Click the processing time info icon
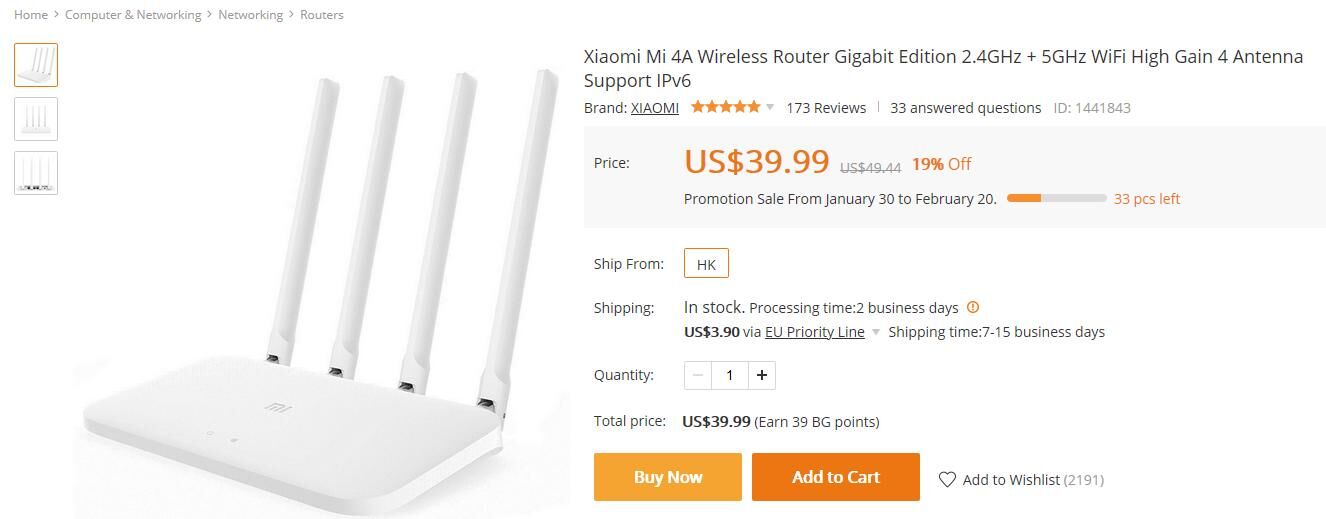The image size is (1326, 519). tap(973, 307)
